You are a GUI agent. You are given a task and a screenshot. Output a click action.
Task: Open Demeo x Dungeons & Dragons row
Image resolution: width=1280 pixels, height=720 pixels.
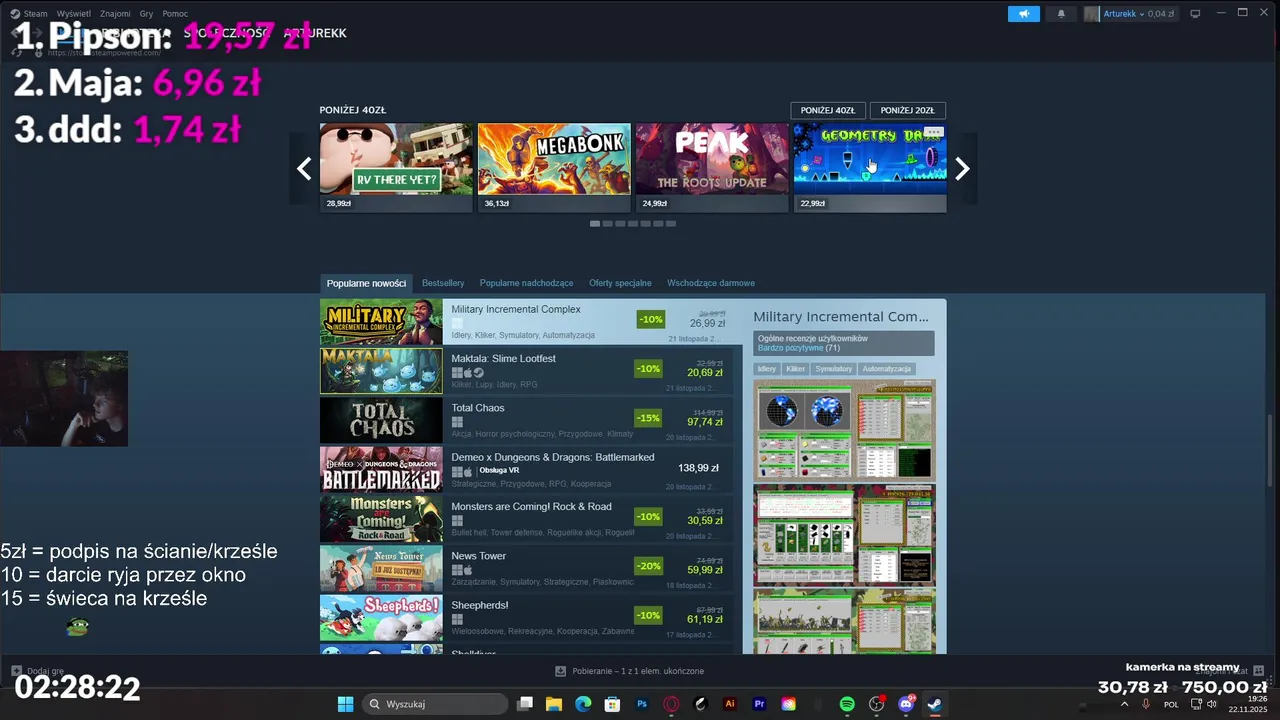[526, 470]
